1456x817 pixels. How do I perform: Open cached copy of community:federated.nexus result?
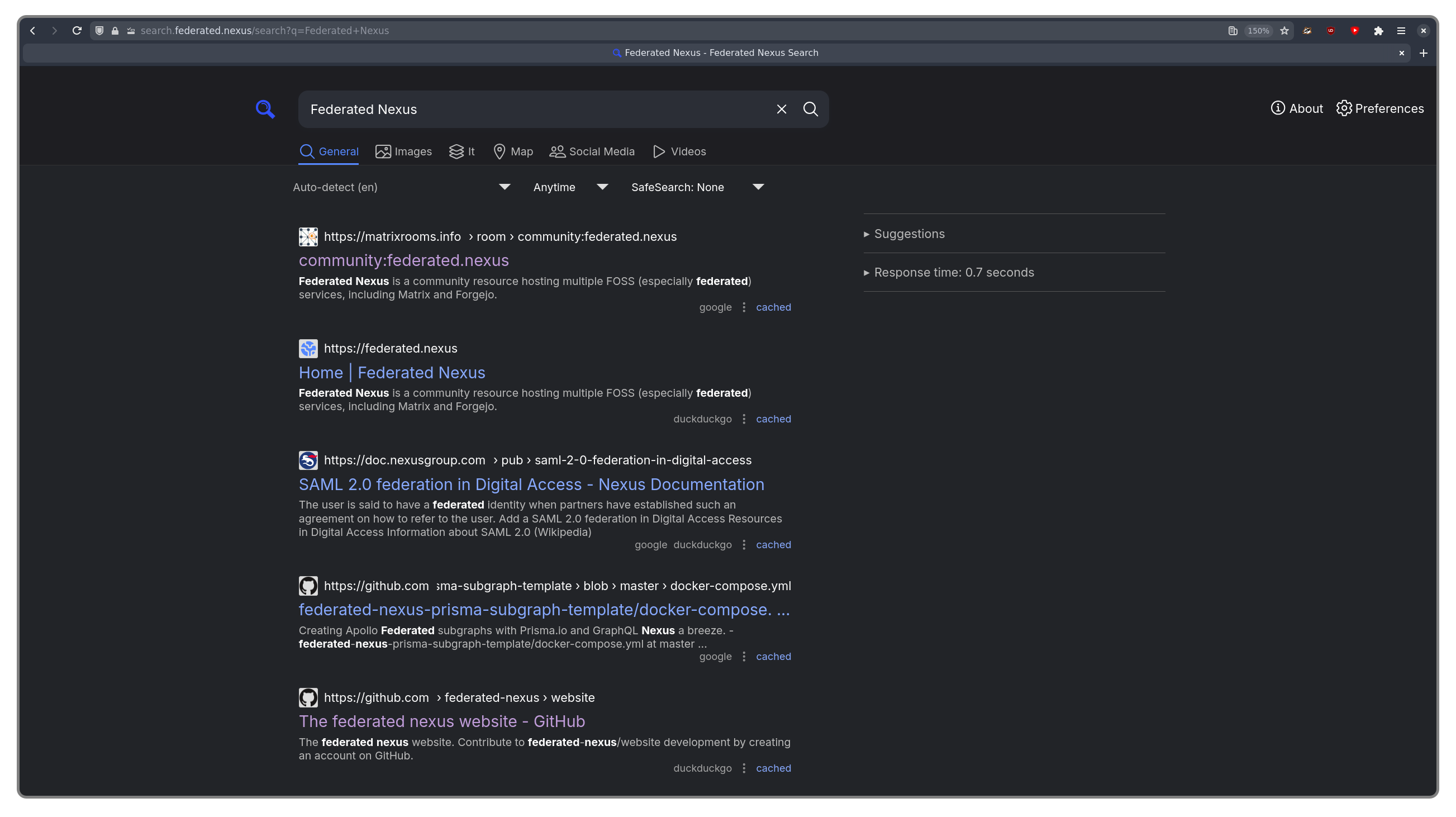coord(774,307)
